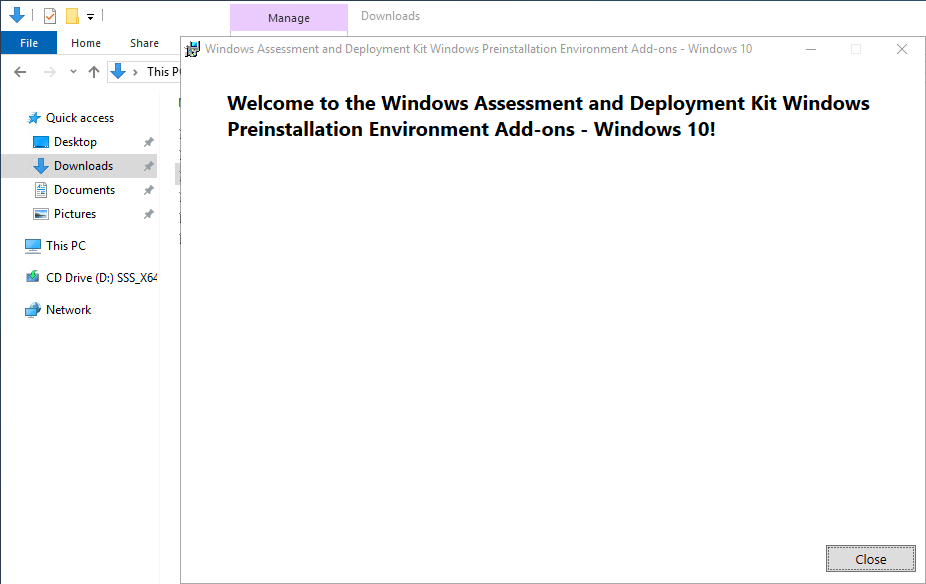Open the Desktop folder in the sidebar
Screen dimensions: 926x584
[x=75, y=142]
